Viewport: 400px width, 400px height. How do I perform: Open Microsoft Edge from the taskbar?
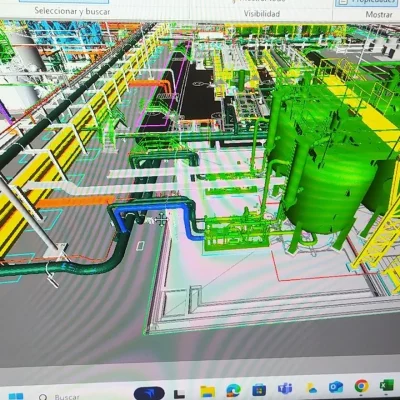click(233, 390)
